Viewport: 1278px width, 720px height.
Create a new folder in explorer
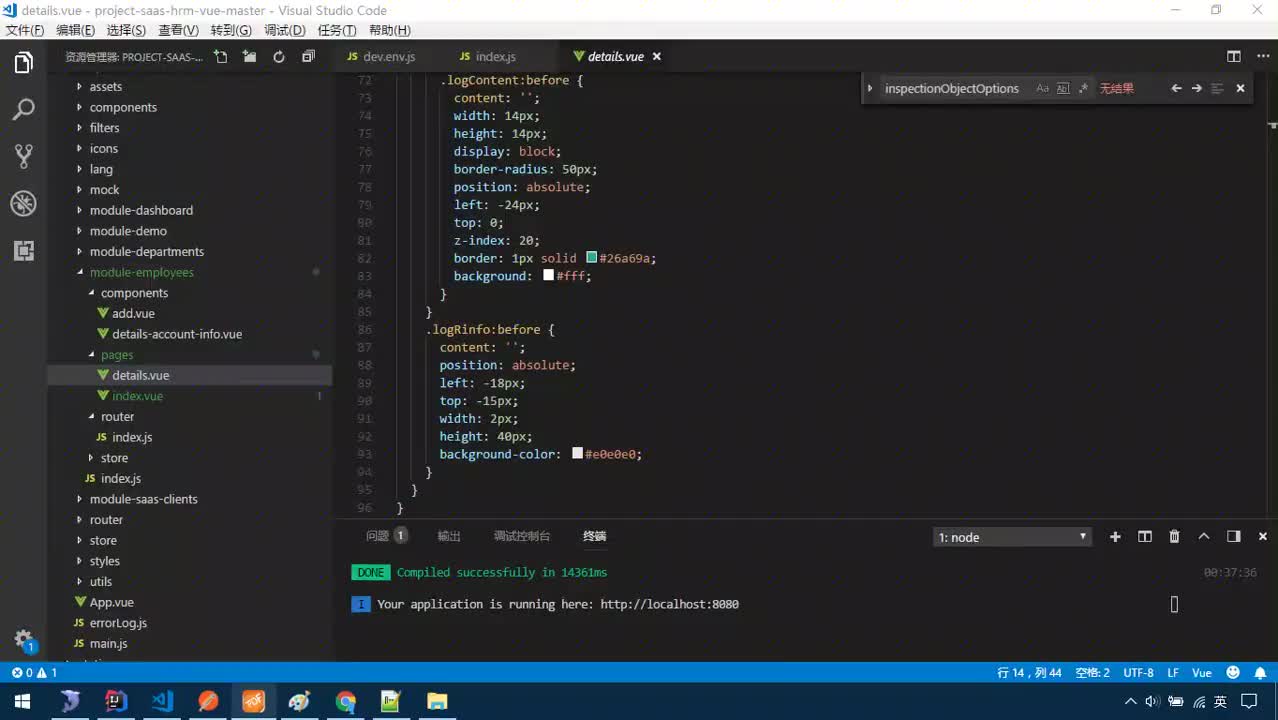click(250, 57)
